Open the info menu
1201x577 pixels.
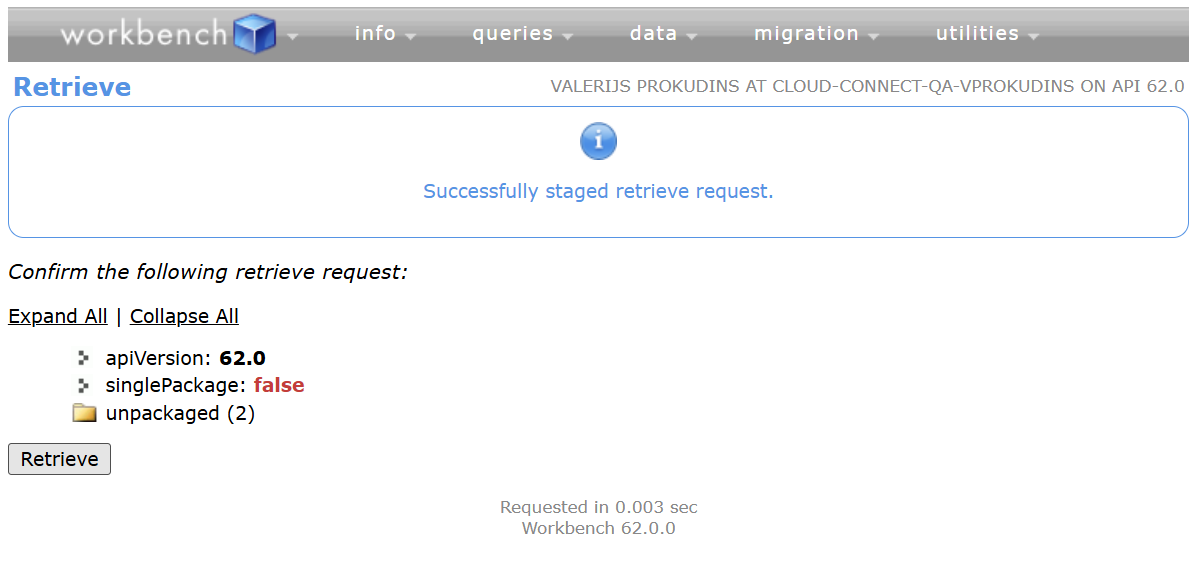(x=384, y=34)
